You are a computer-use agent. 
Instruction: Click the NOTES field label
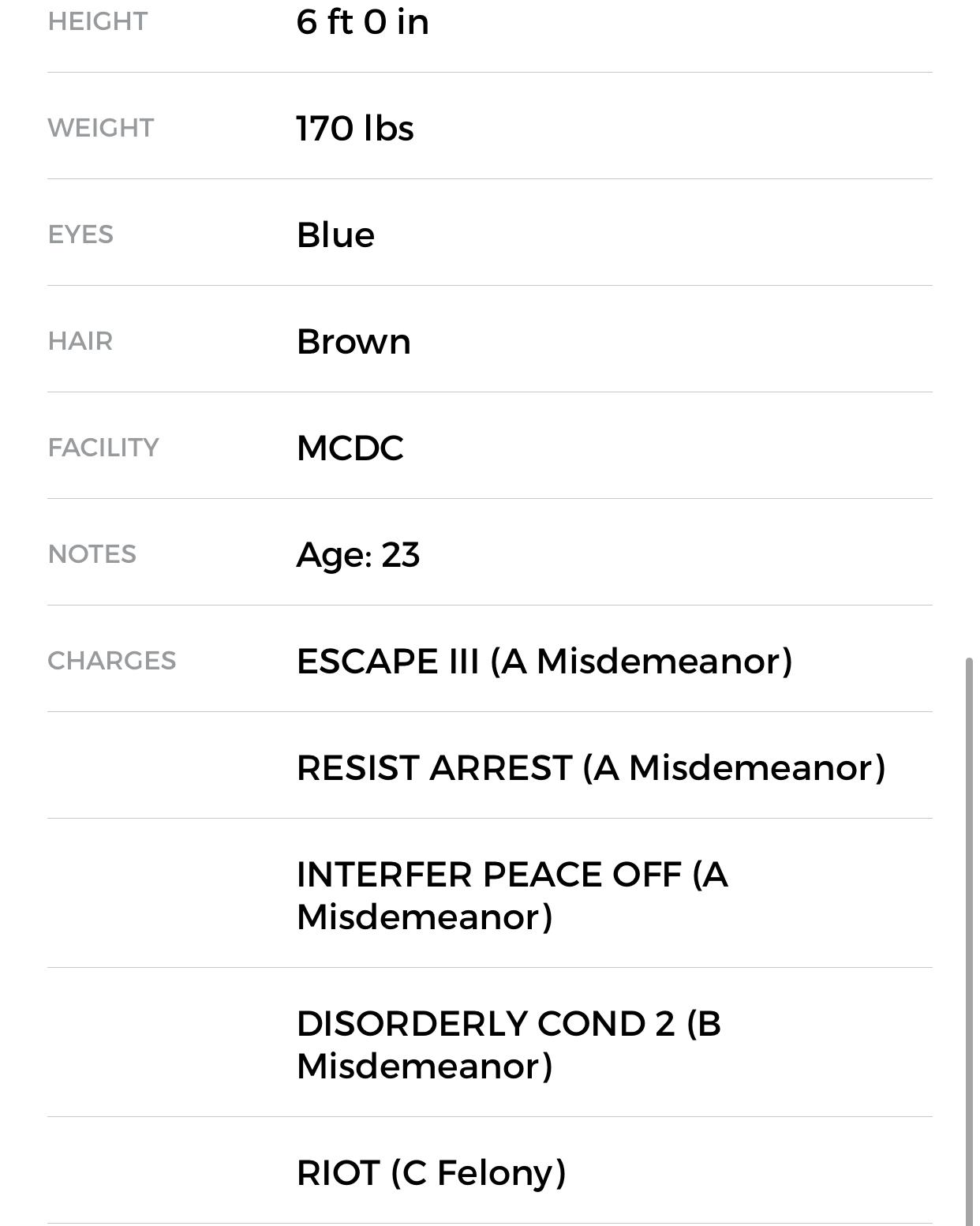click(92, 554)
